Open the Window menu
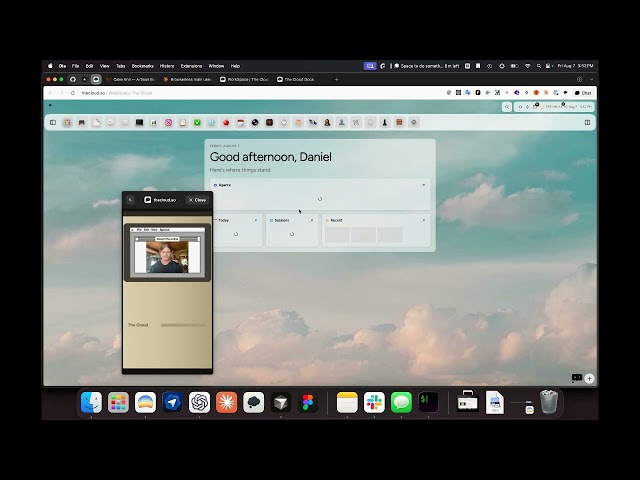 [216, 66]
